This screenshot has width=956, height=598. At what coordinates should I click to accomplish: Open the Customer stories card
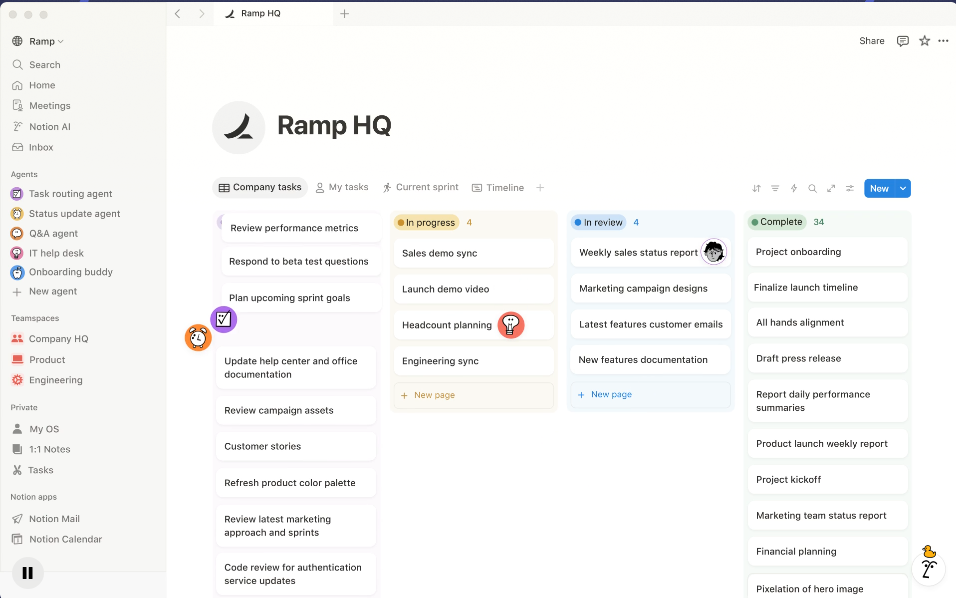296,446
